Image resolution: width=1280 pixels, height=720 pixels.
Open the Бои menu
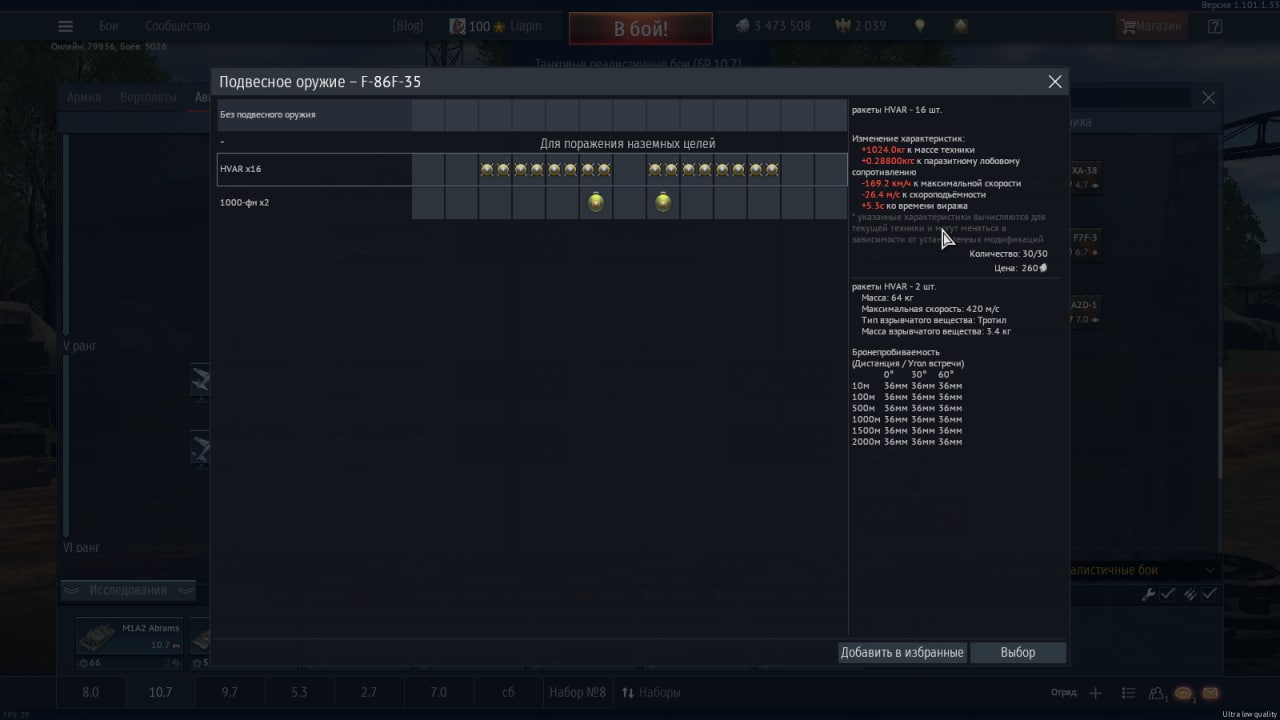(109, 26)
